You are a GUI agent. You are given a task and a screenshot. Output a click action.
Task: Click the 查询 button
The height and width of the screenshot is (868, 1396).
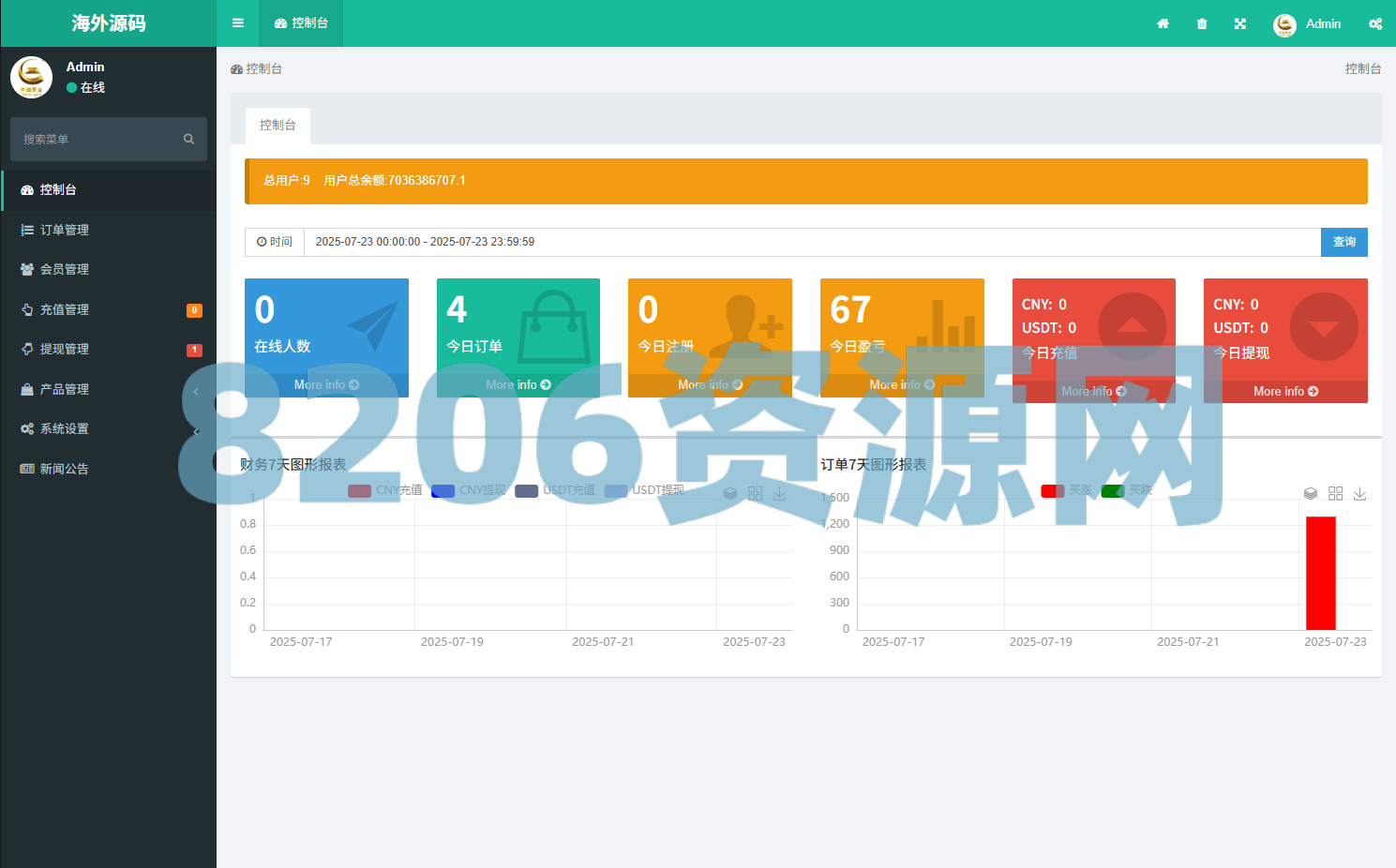(x=1343, y=242)
